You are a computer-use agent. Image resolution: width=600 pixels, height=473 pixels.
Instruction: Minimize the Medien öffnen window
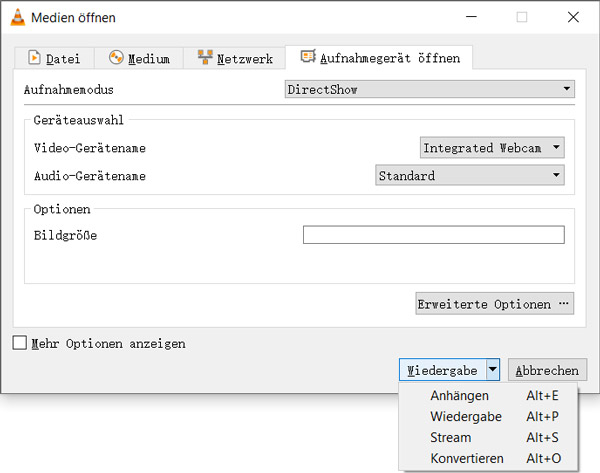coord(471,17)
